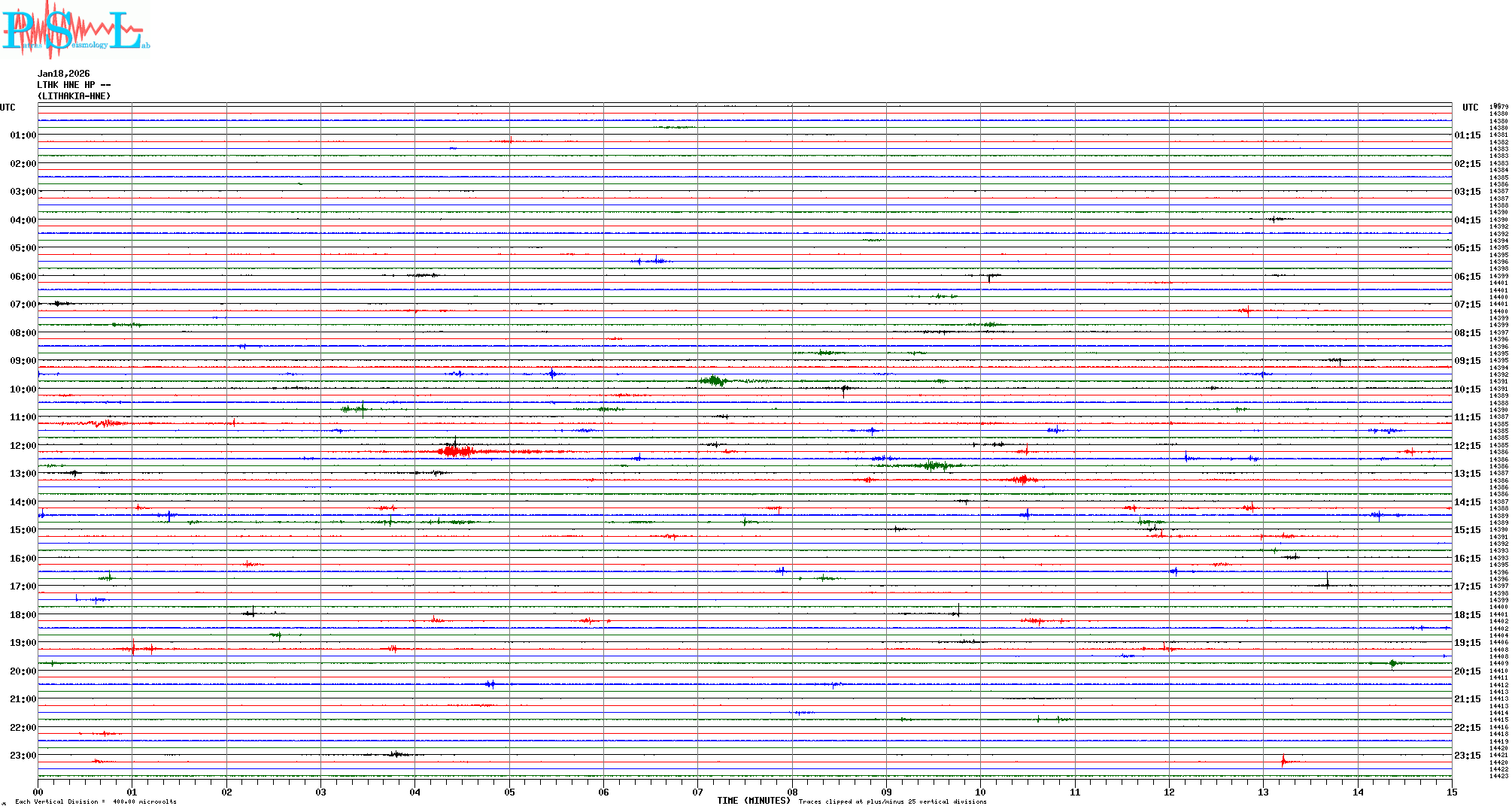
Task: Click the large red seismic burst near 12:00
Action: pos(457,451)
